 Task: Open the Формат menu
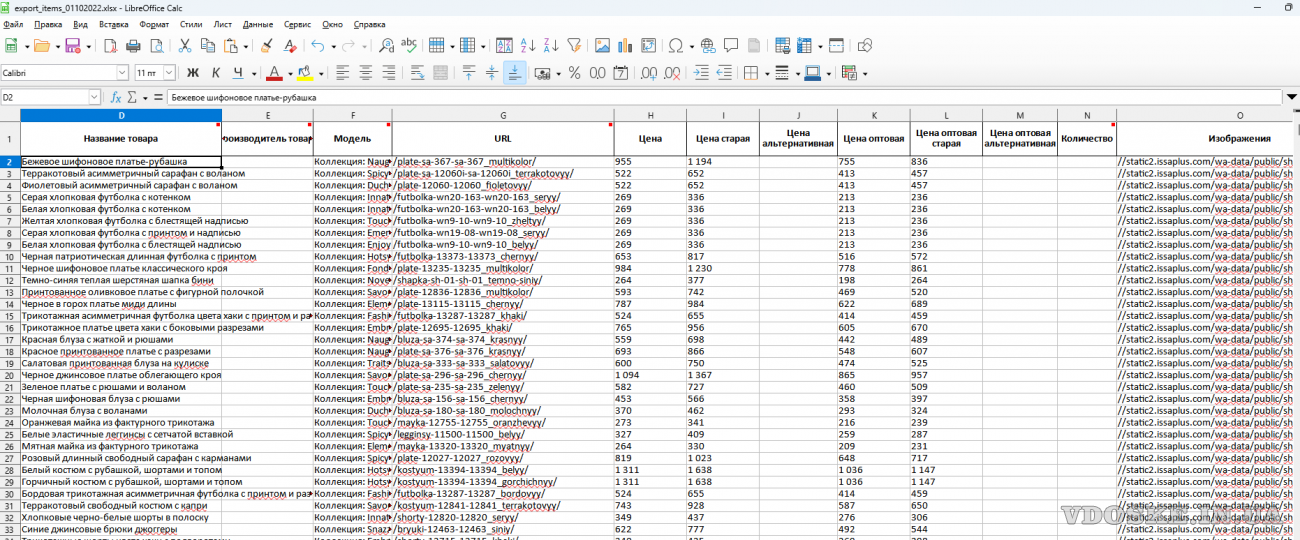(154, 23)
